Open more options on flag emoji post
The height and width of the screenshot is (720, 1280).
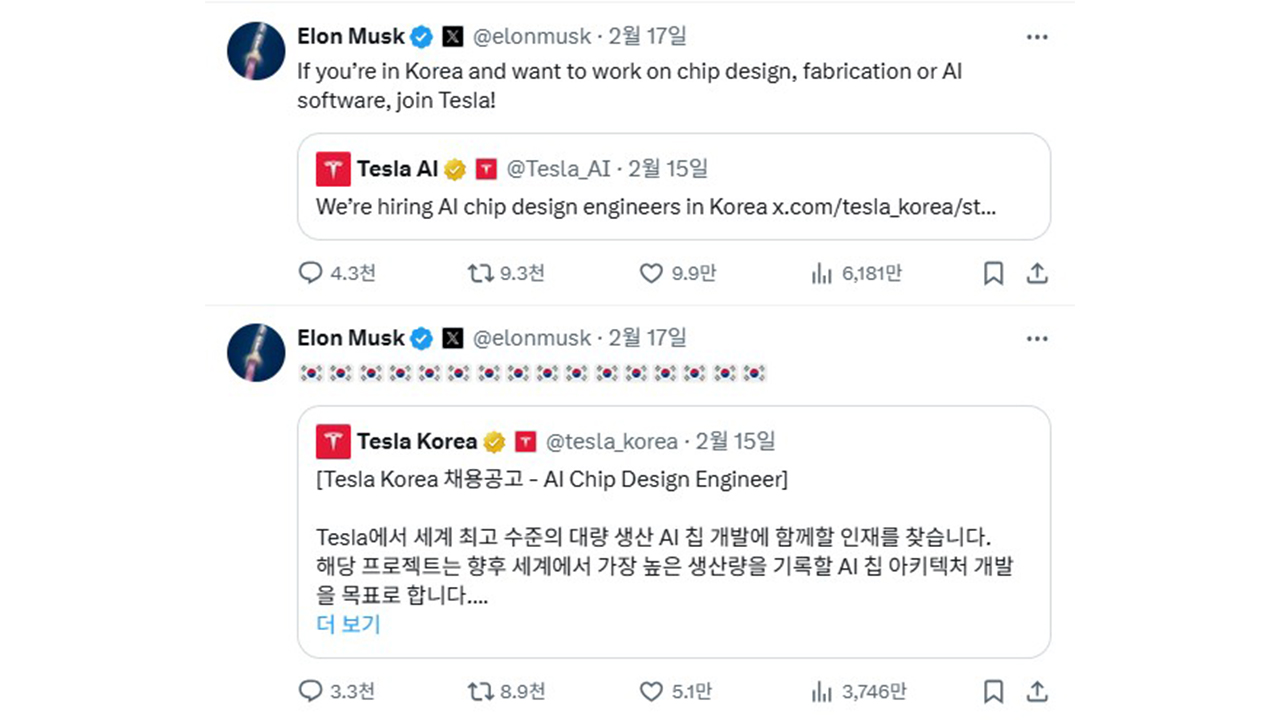click(x=1037, y=339)
